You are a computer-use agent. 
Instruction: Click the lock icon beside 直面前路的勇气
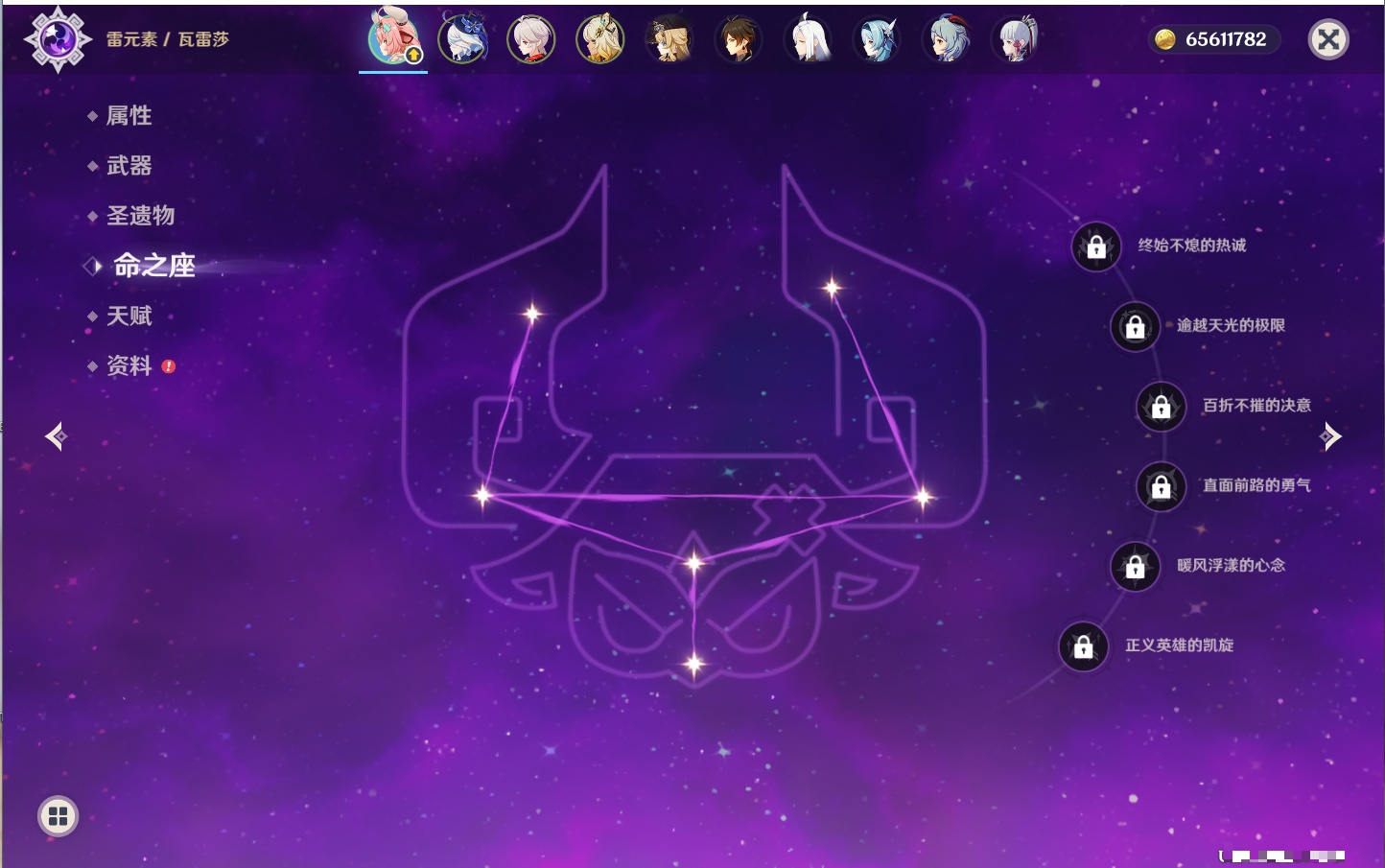point(1161,486)
